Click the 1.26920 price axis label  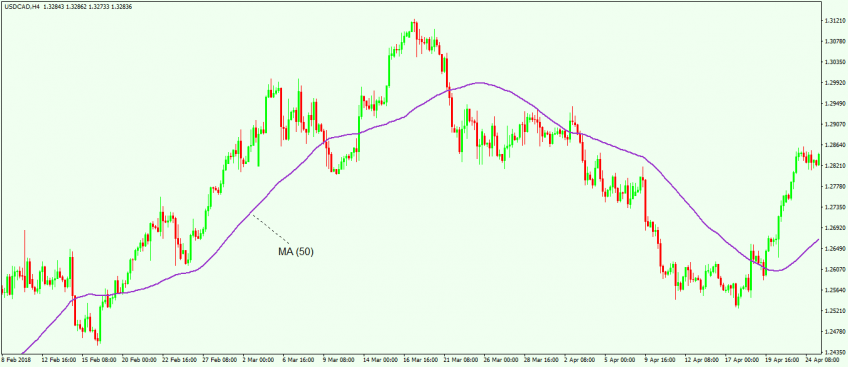click(x=836, y=228)
